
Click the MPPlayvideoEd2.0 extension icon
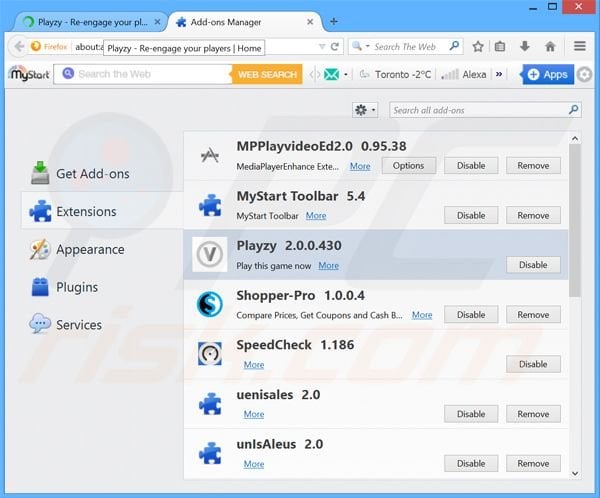coord(210,155)
